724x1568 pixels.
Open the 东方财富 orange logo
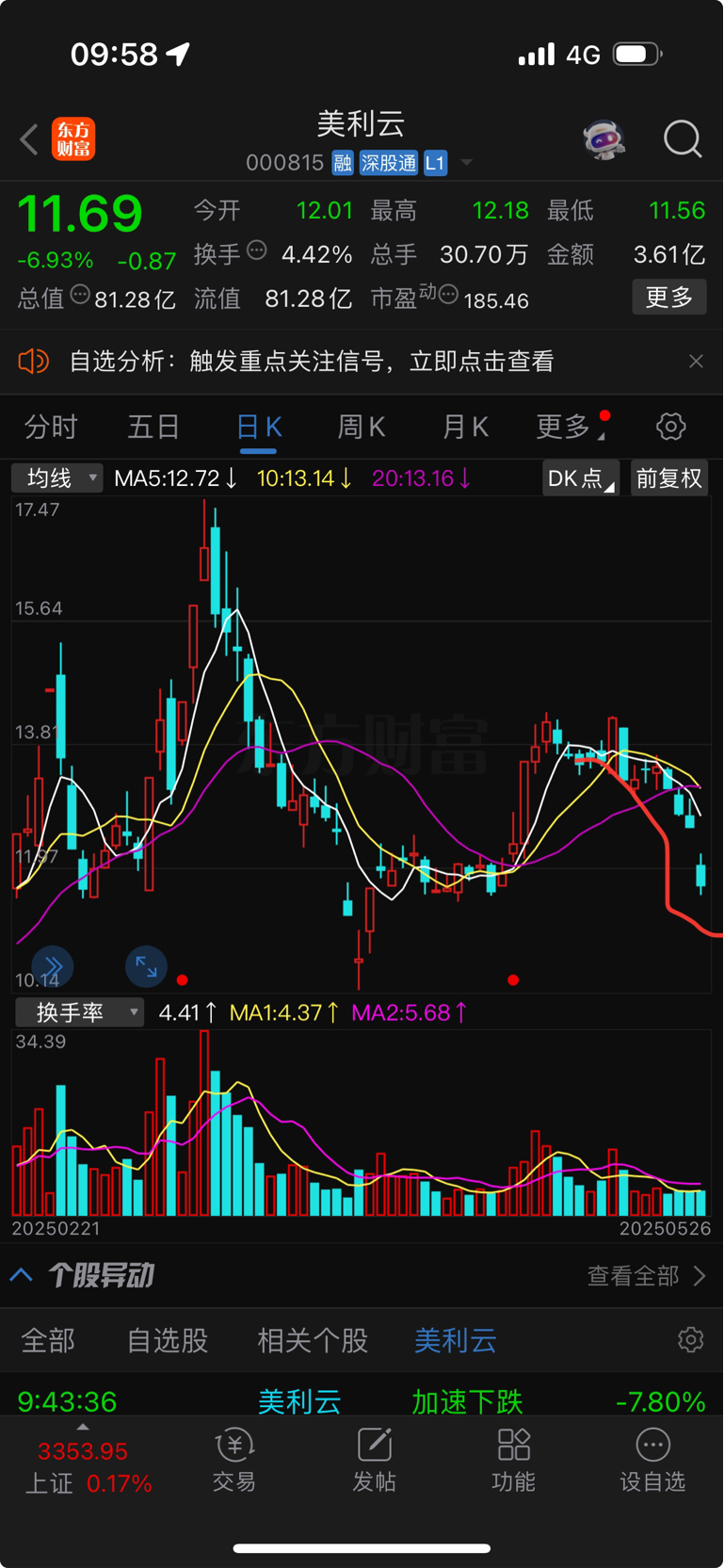[73, 139]
